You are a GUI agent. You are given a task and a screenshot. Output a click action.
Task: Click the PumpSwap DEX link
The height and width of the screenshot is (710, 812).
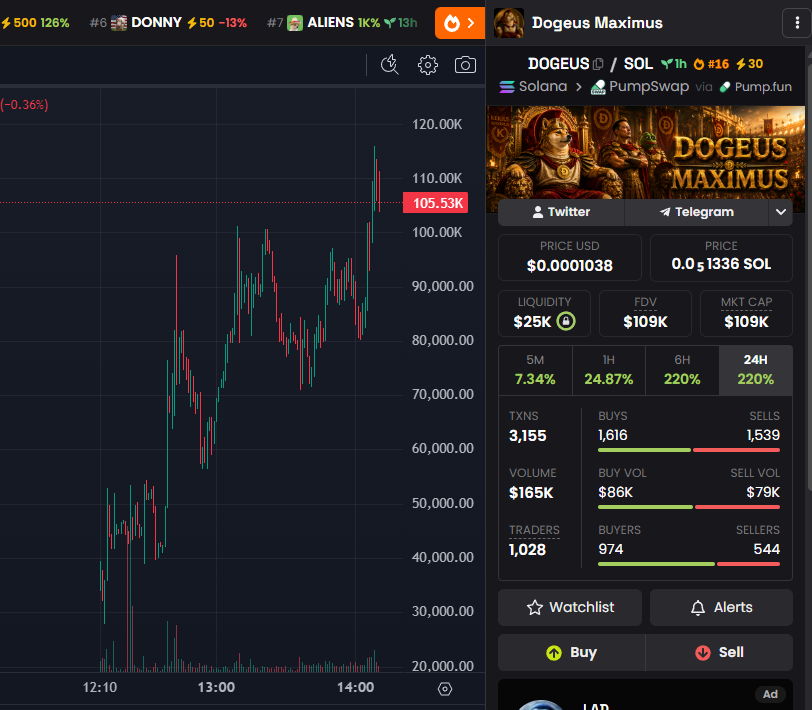tap(640, 86)
